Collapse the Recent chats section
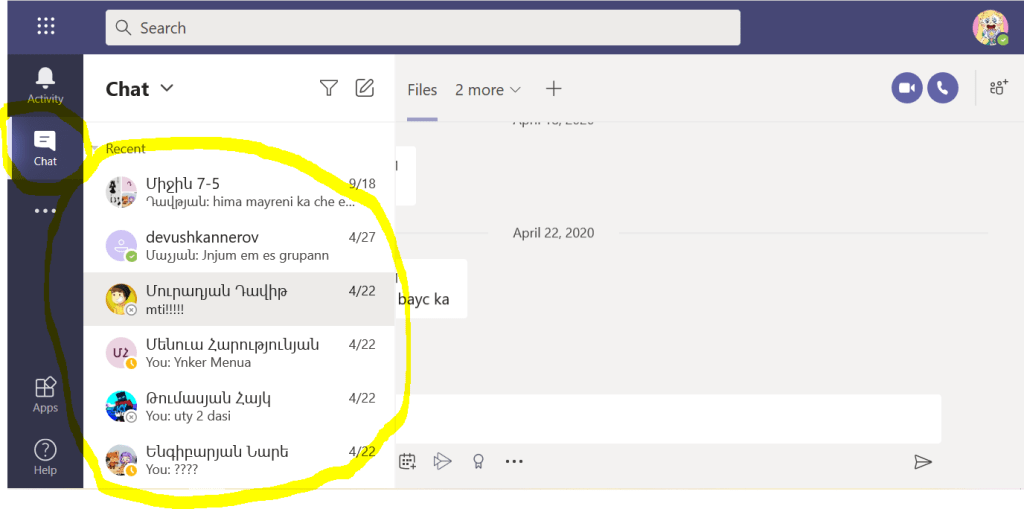This screenshot has width=1024, height=509. [96, 149]
